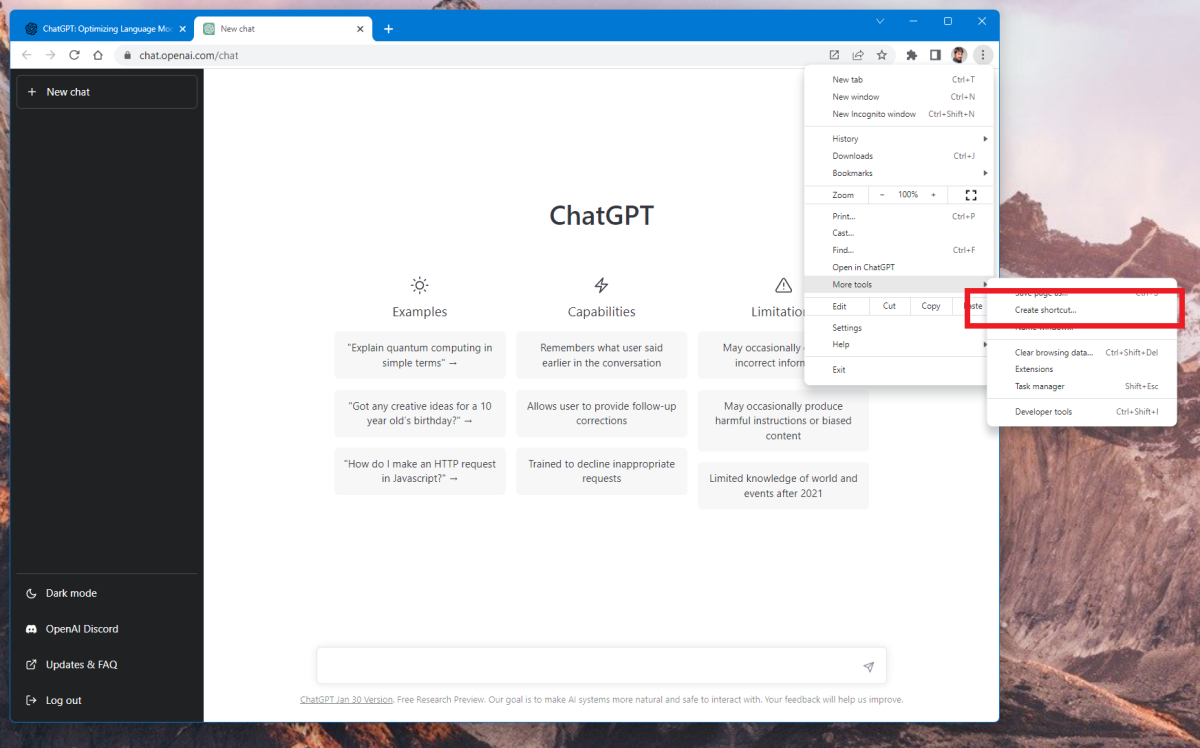Expand the Help submenu
Image resolution: width=1200 pixels, height=748 pixels.
899,345
